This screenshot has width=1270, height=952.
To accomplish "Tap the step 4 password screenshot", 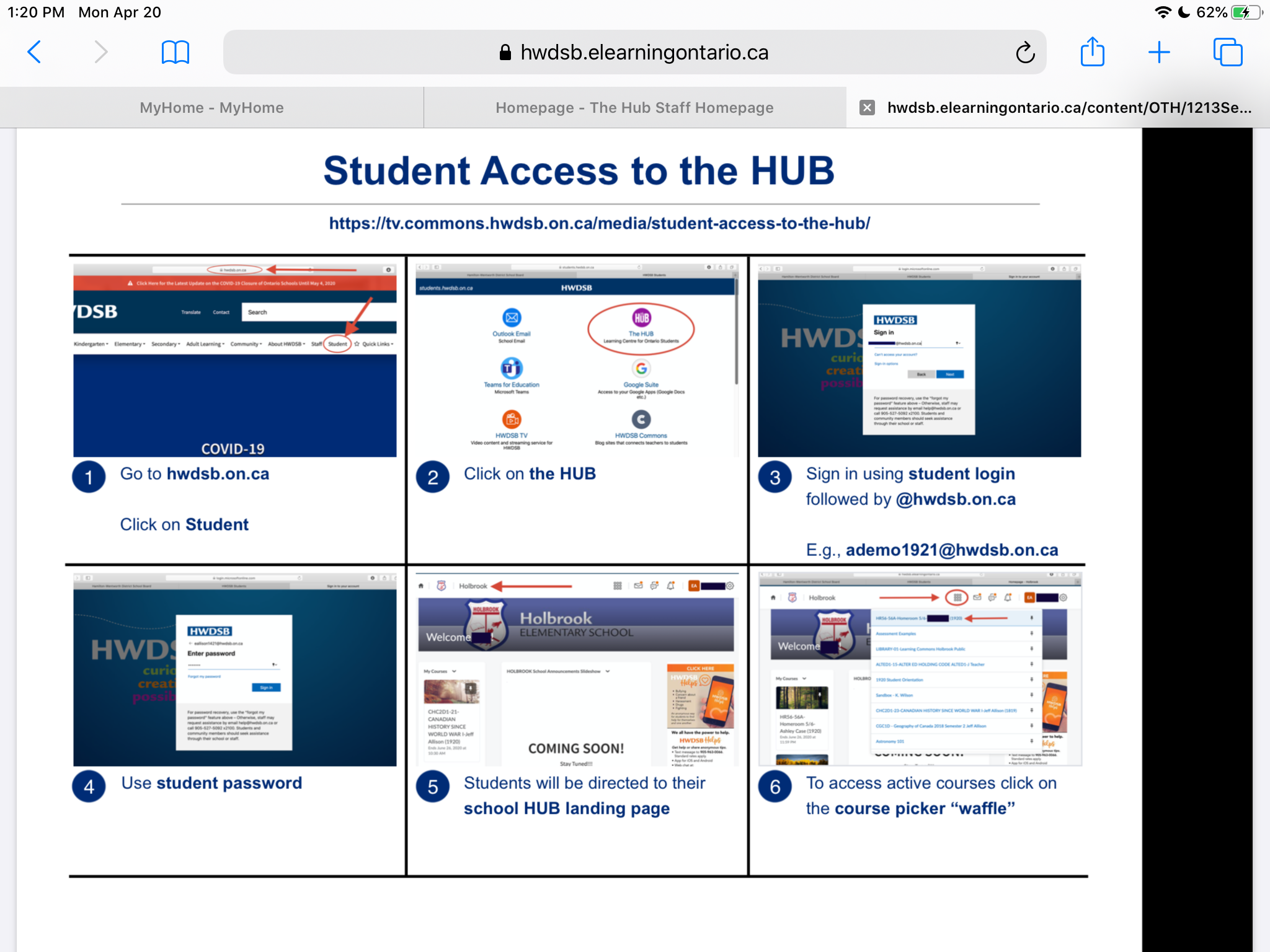I will [x=234, y=669].
